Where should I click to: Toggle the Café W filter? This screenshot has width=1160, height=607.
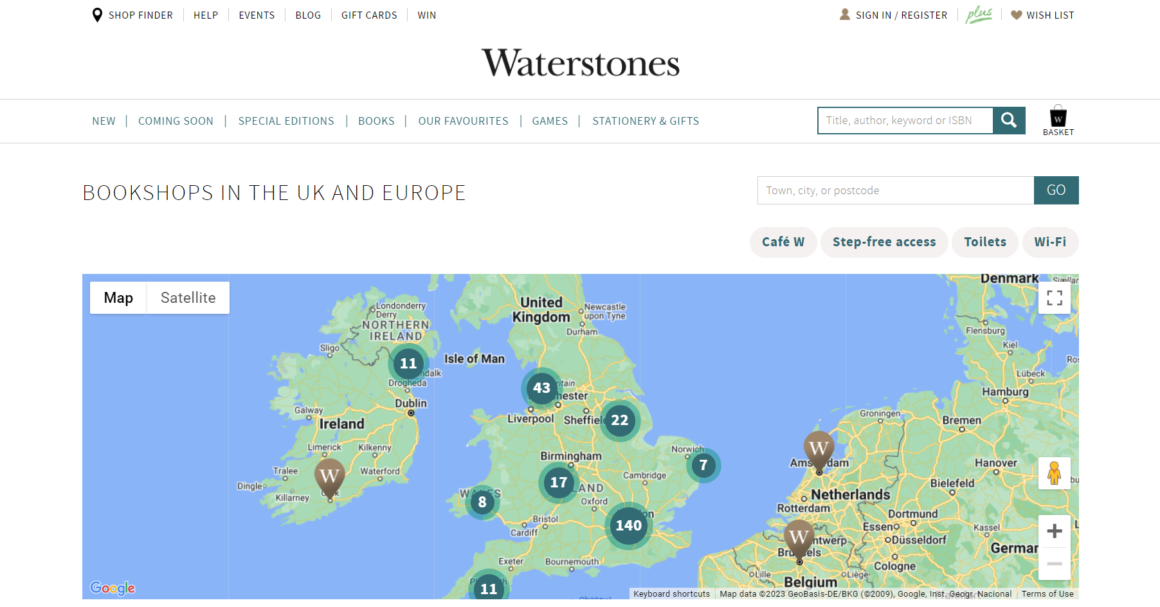[x=783, y=242]
